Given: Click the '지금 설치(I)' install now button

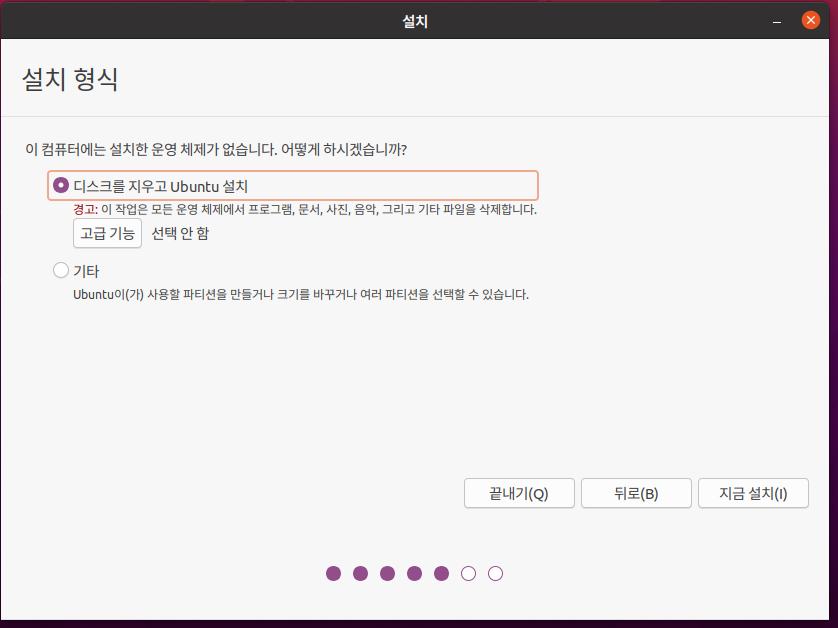Looking at the screenshot, I should [x=753, y=493].
